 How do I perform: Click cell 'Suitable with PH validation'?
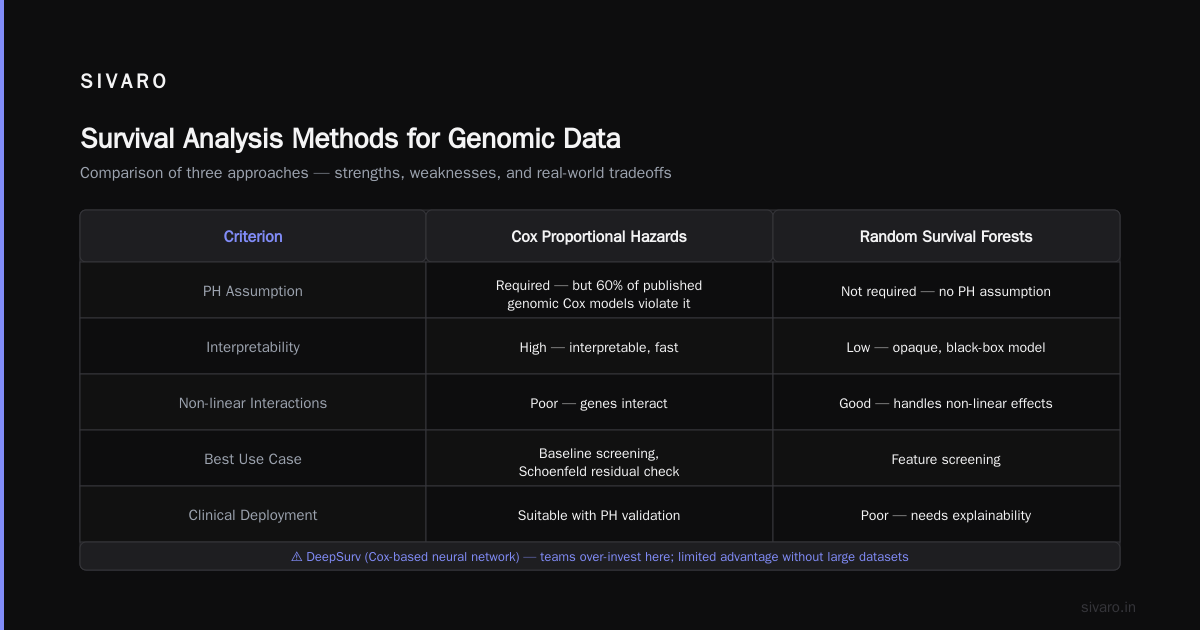(599, 515)
